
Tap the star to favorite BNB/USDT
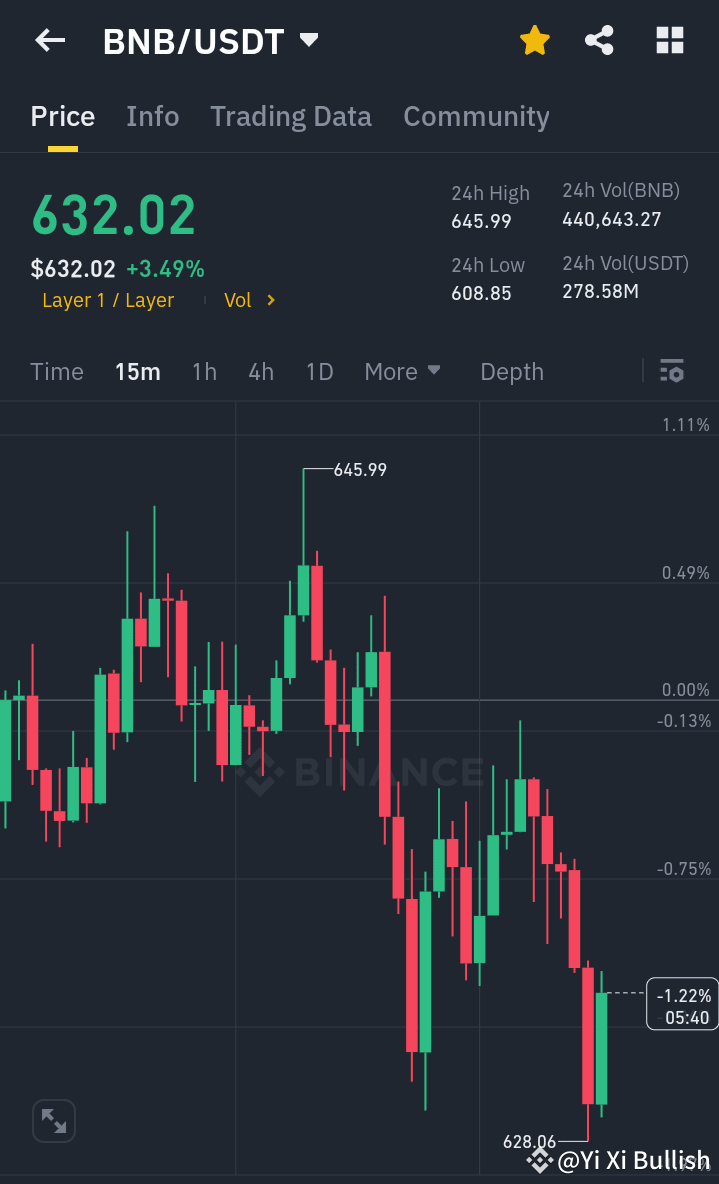[x=534, y=40]
